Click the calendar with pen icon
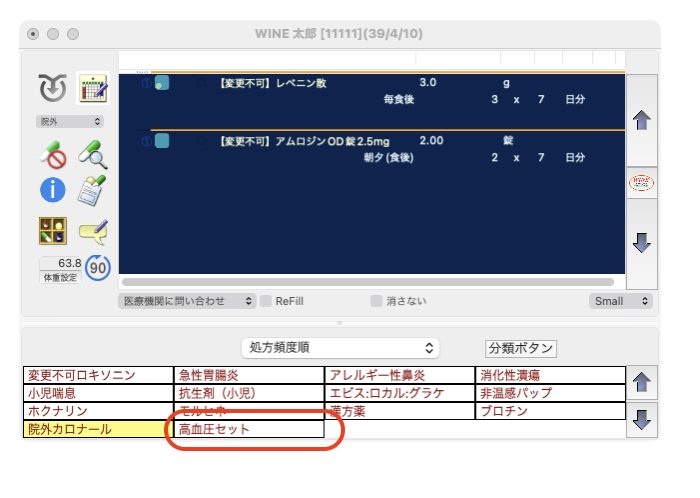700x498 pixels. [93, 87]
